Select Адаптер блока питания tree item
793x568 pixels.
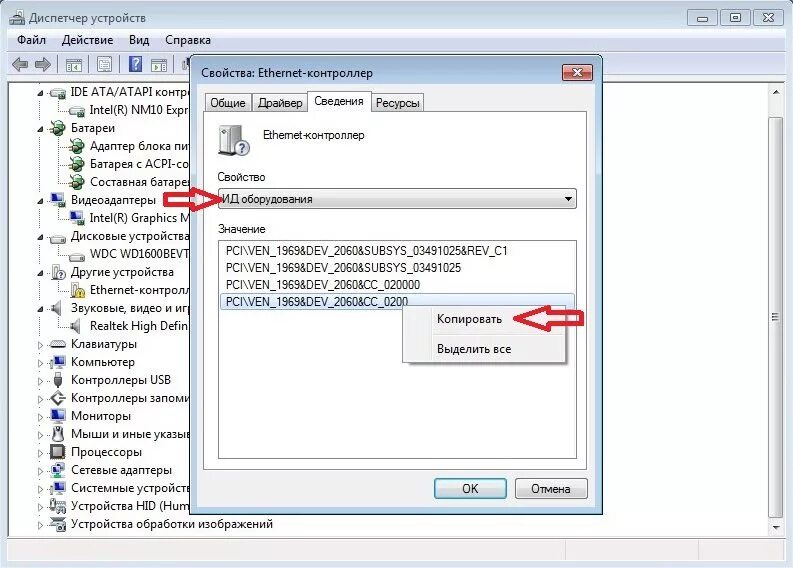[x=139, y=146]
